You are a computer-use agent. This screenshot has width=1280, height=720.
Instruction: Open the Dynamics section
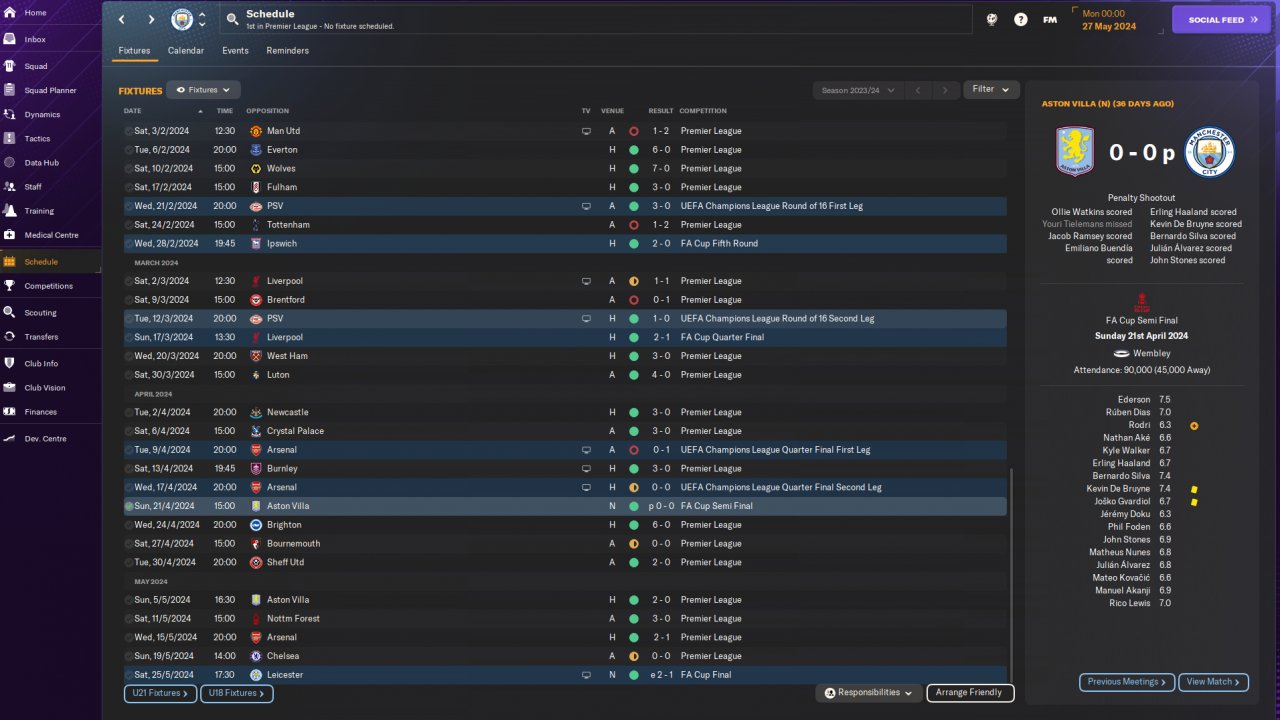tap(42, 115)
